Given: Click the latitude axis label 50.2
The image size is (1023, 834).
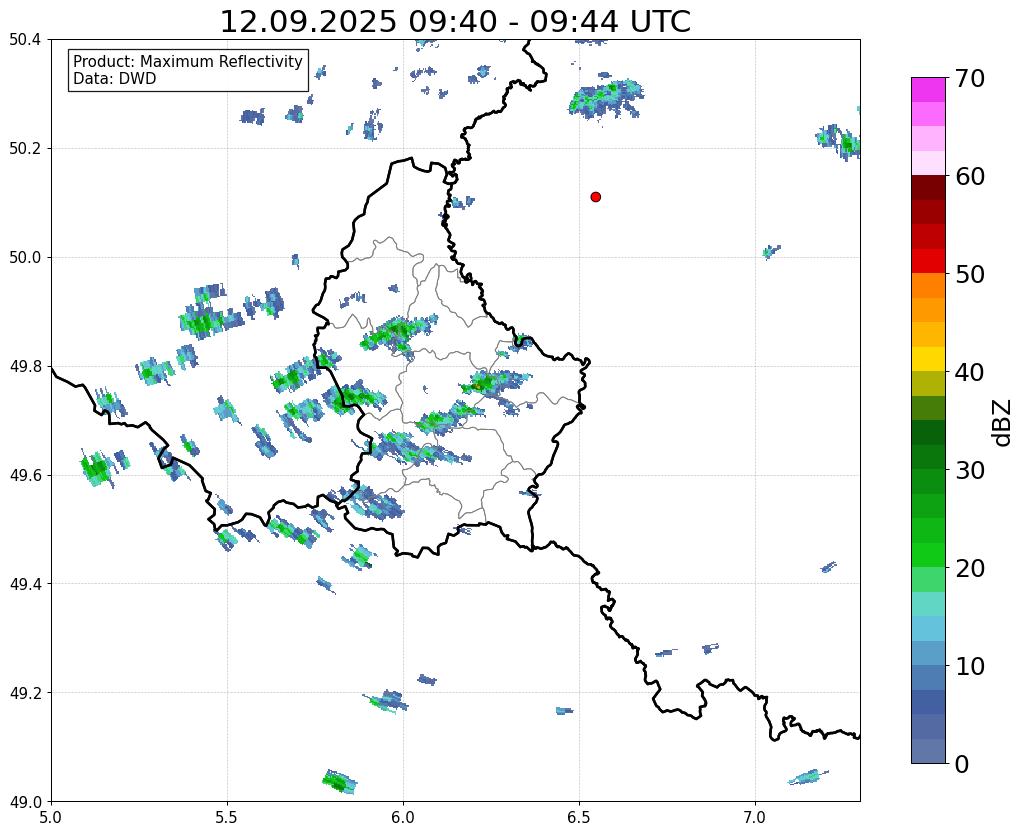Looking at the screenshot, I should point(26,149).
